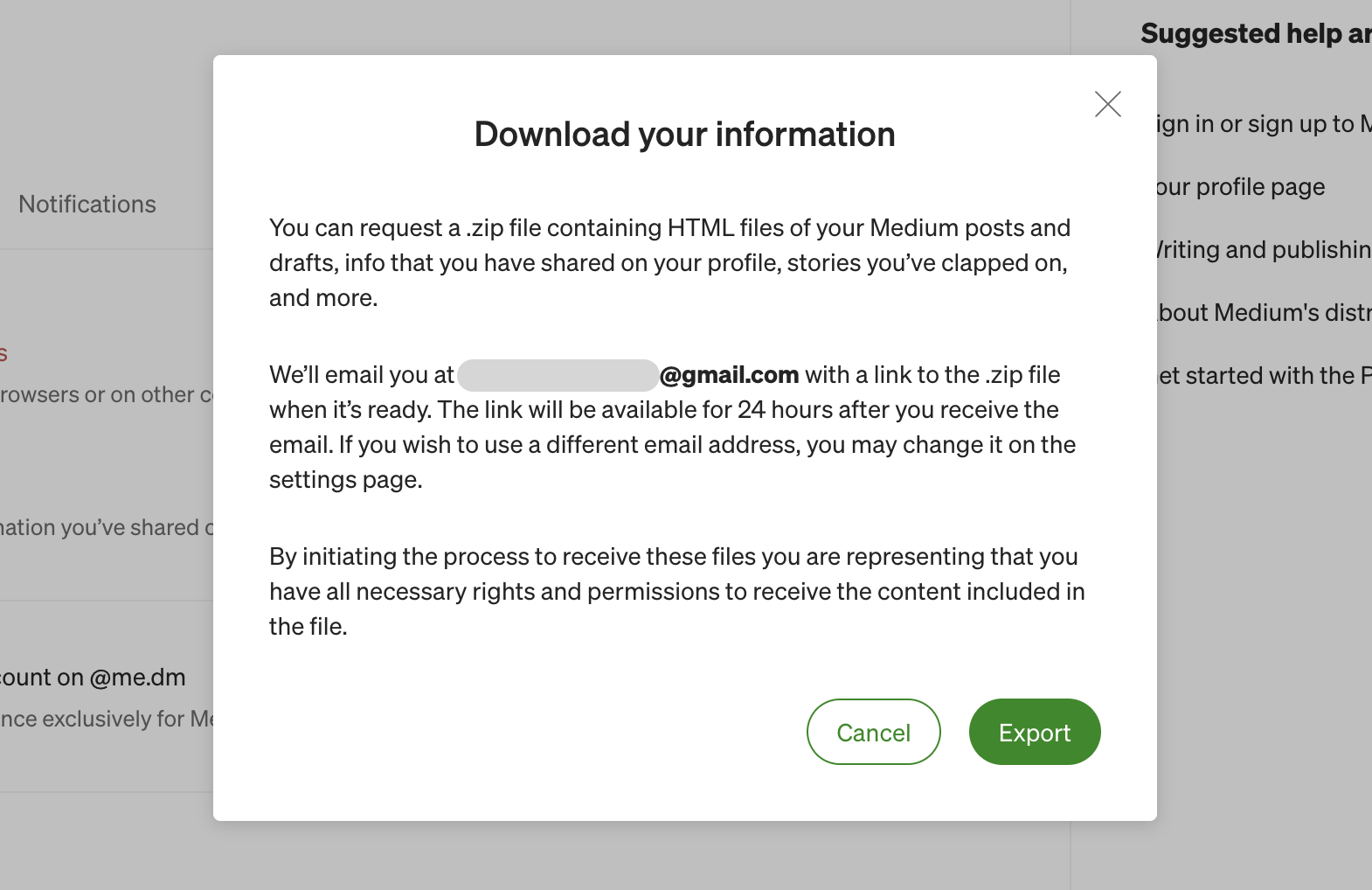
Task: Open the get started help article
Action: pos(1264,376)
